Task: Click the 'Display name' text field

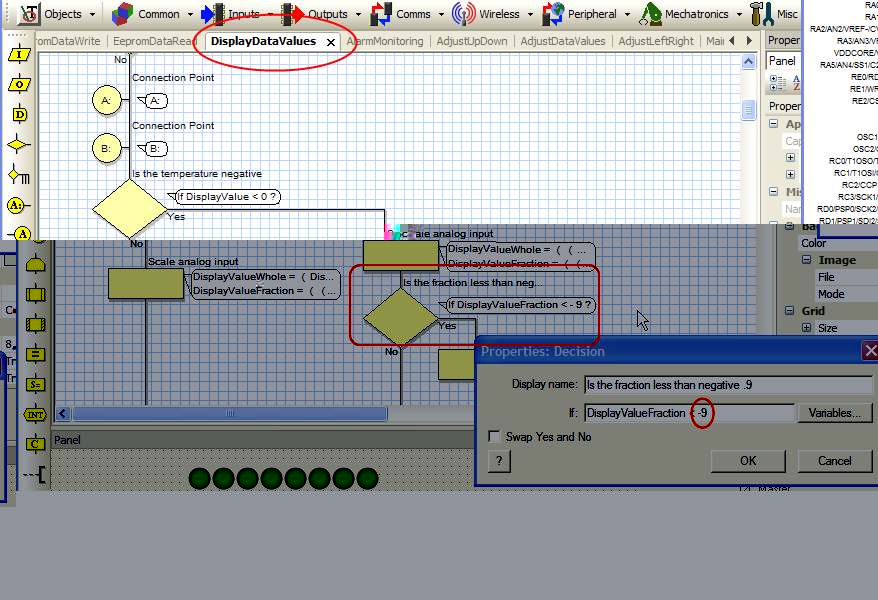Action: tap(728, 385)
